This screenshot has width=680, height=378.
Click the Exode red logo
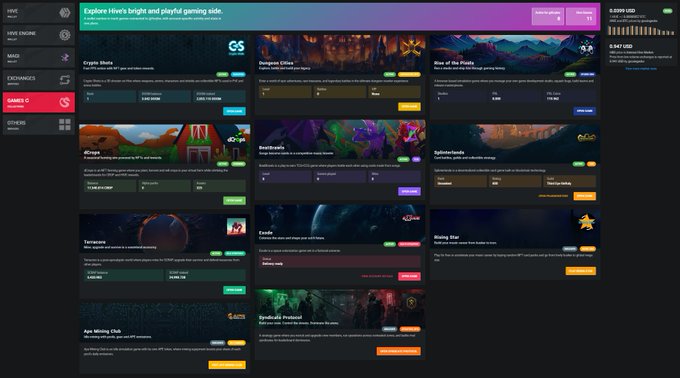411,218
